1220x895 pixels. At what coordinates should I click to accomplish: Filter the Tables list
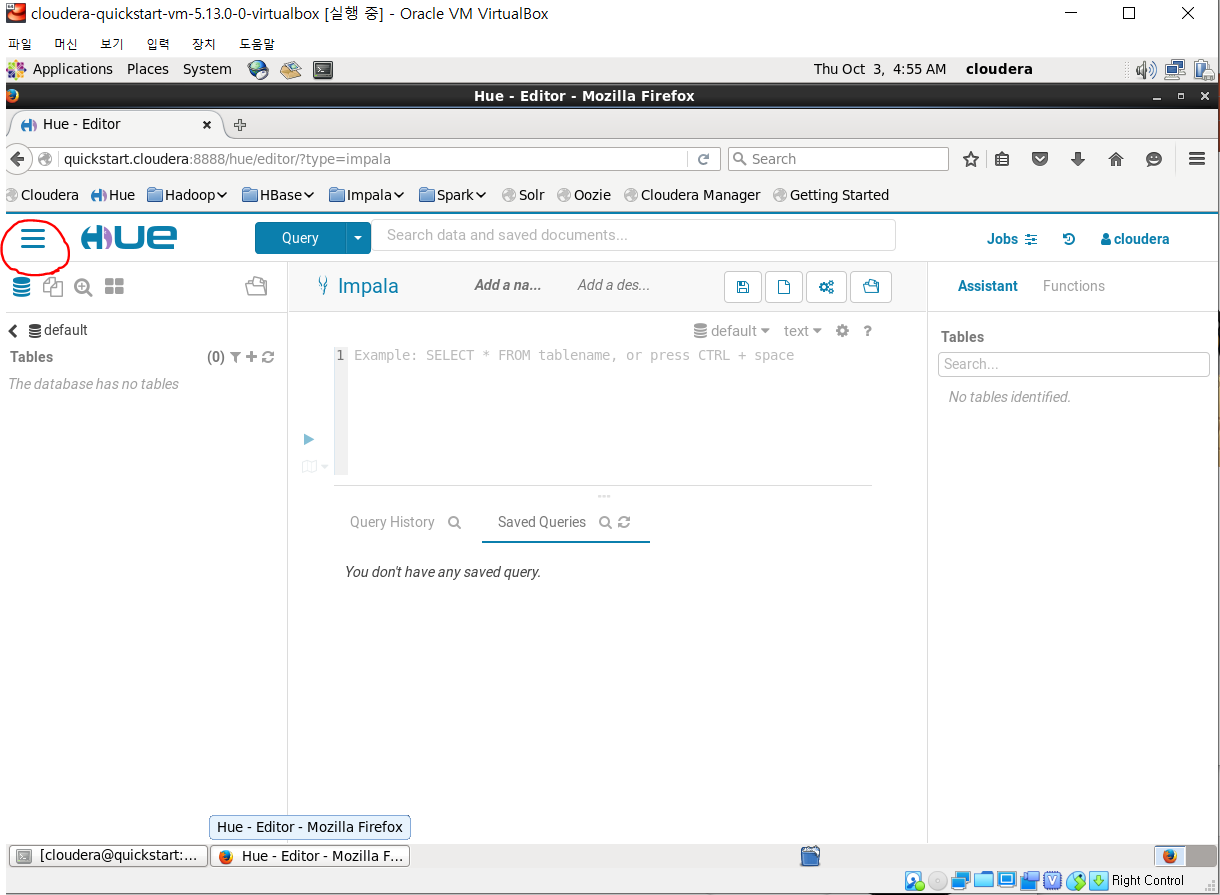coord(235,357)
